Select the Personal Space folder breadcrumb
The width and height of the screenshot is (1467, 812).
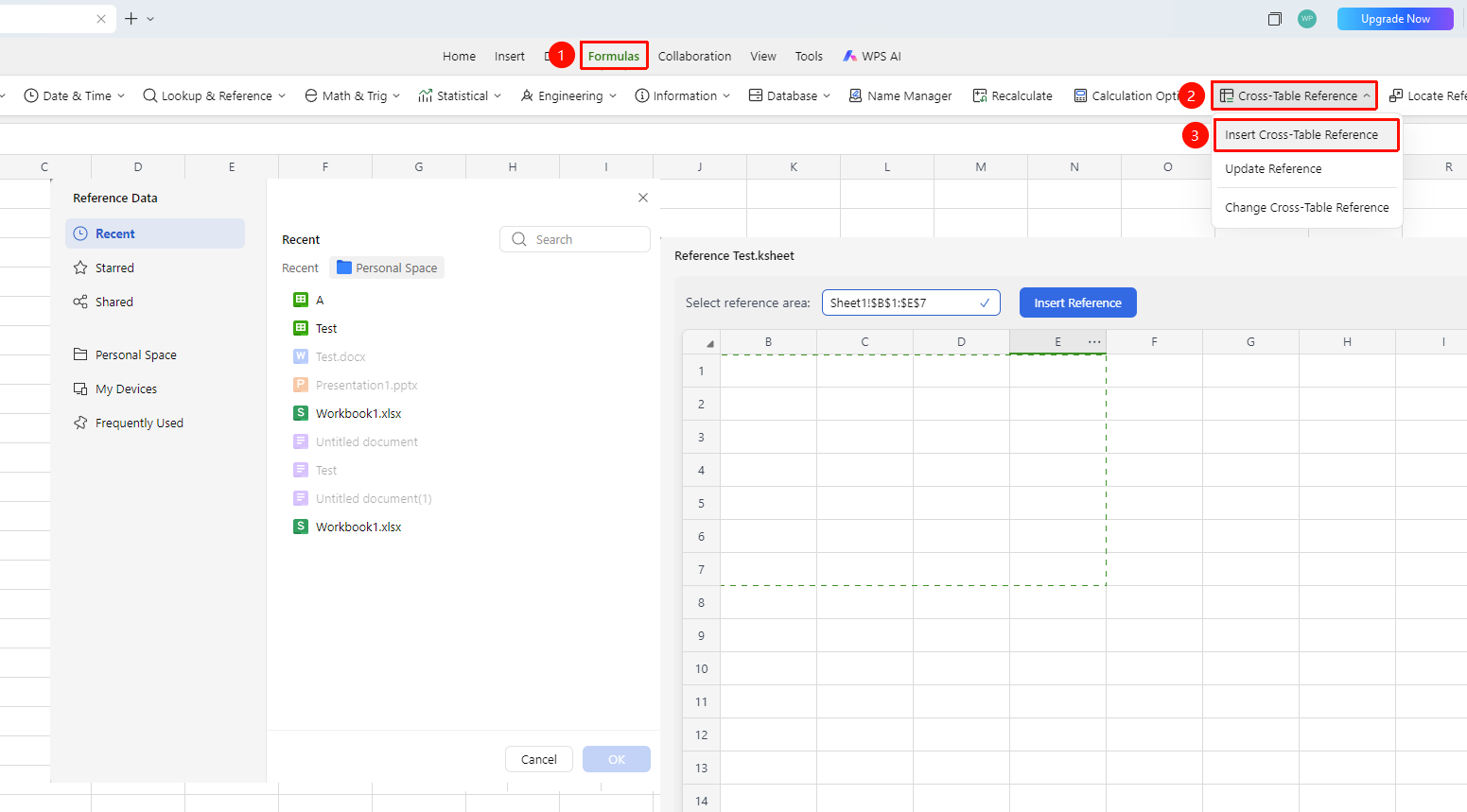point(387,268)
